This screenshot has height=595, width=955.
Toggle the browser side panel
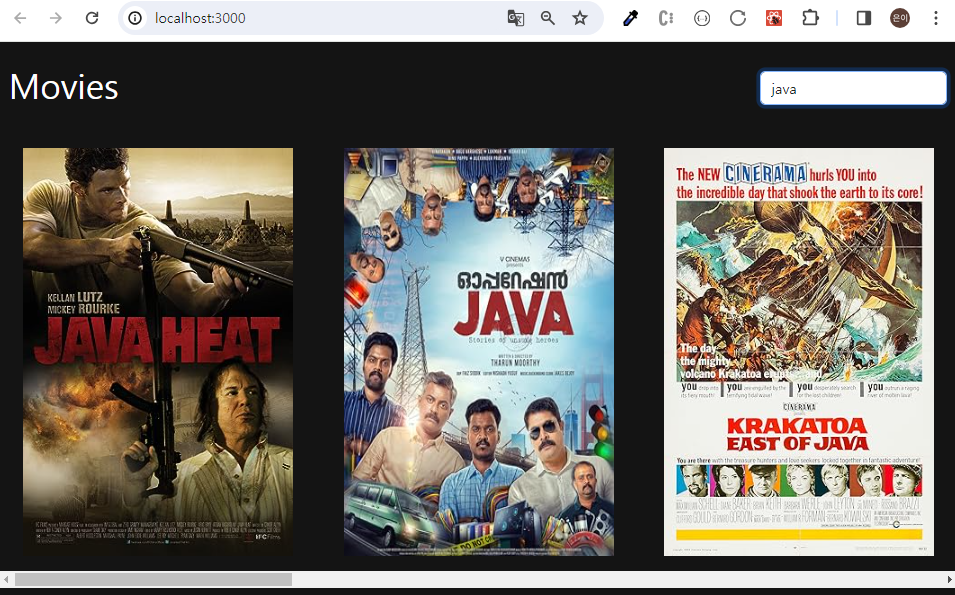click(x=864, y=18)
